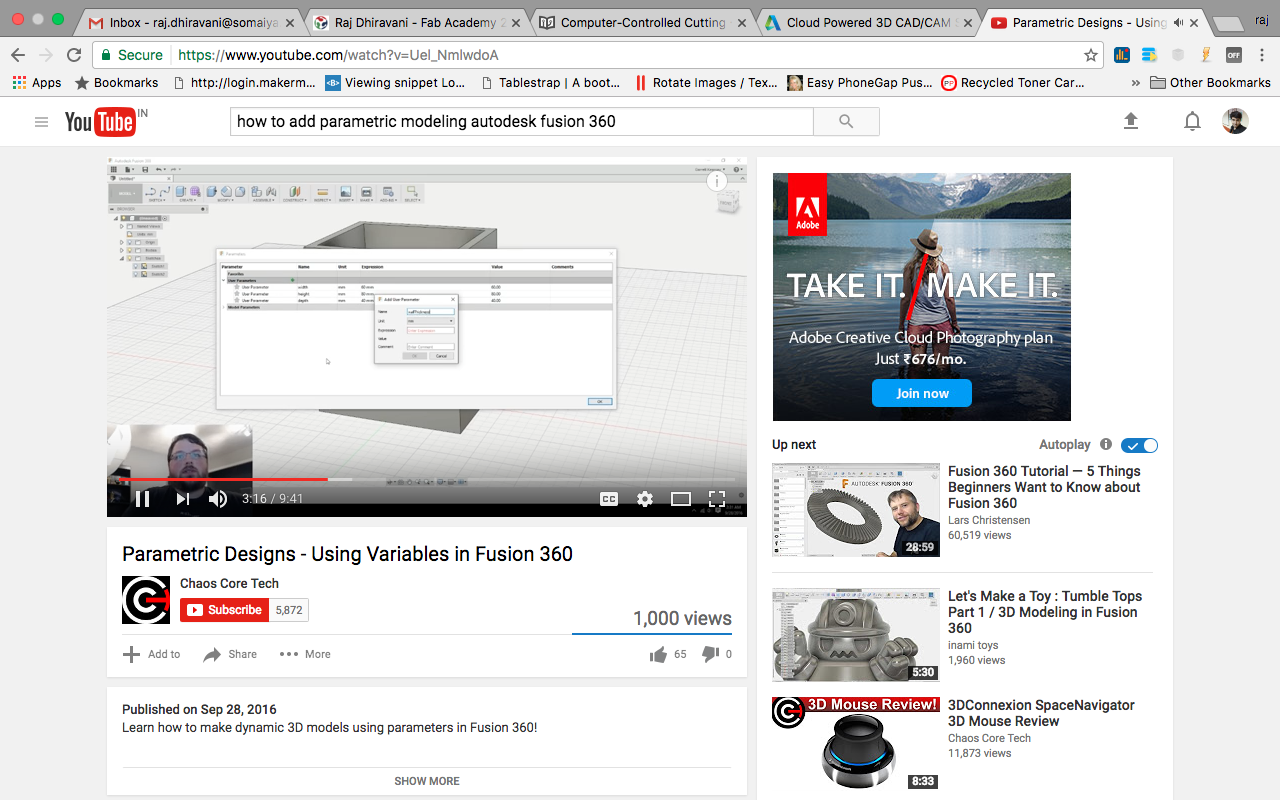Skip to the next video
This screenshot has height=800, width=1280.
pos(182,499)
